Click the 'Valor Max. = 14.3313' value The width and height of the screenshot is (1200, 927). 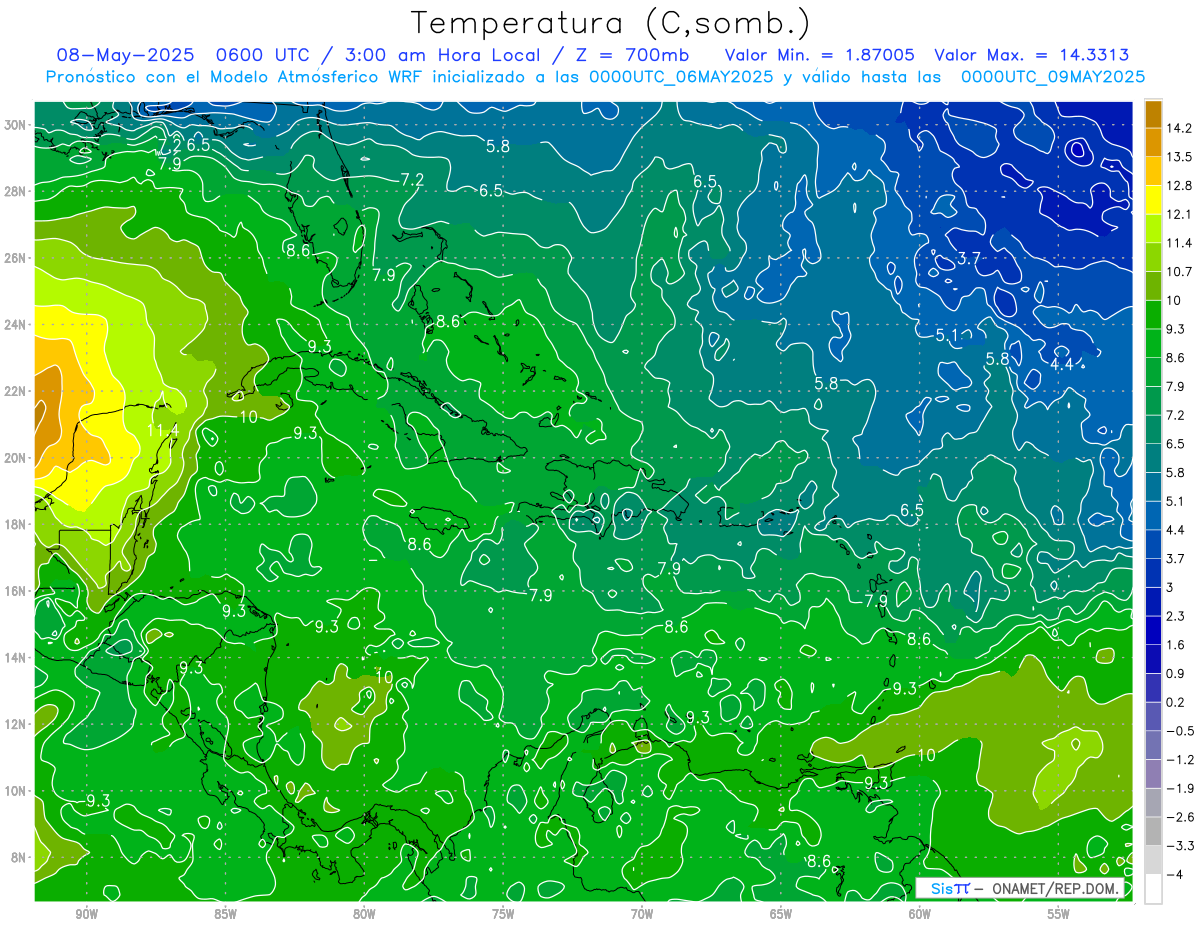point(1032,55)
